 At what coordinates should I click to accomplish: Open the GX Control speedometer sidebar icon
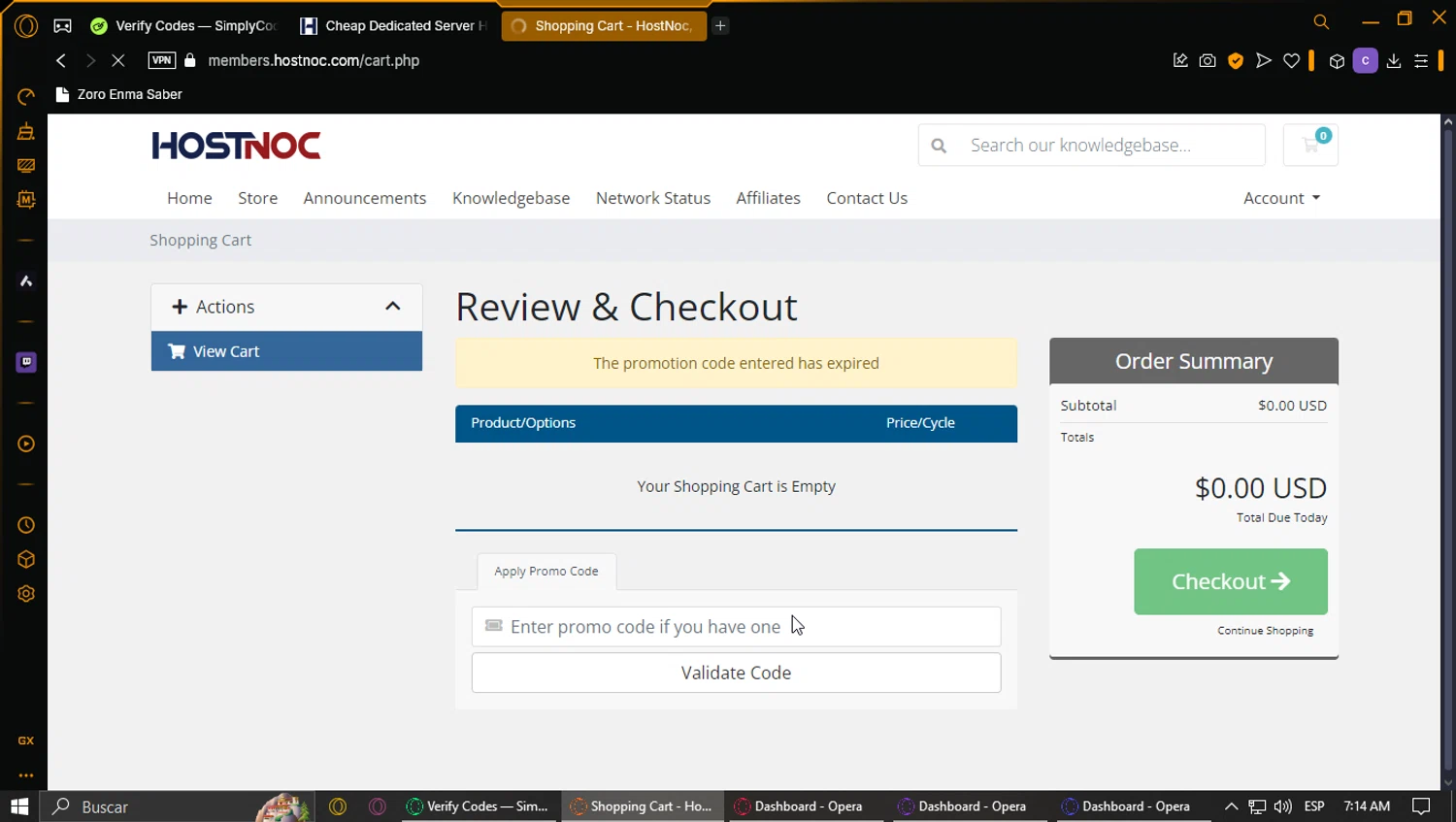(26, 96)
